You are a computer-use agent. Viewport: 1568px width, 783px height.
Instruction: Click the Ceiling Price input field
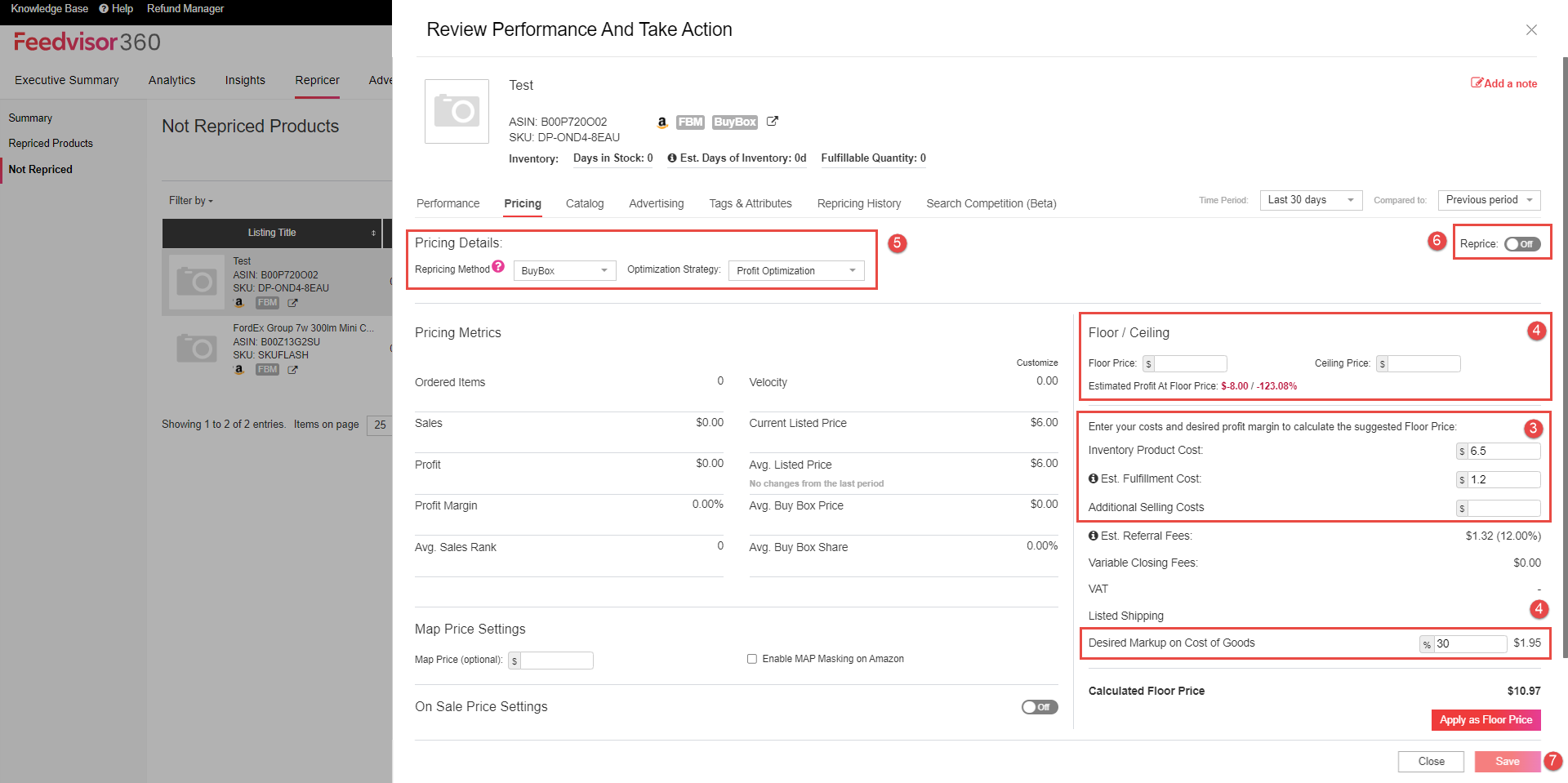tap(1423, 363)
